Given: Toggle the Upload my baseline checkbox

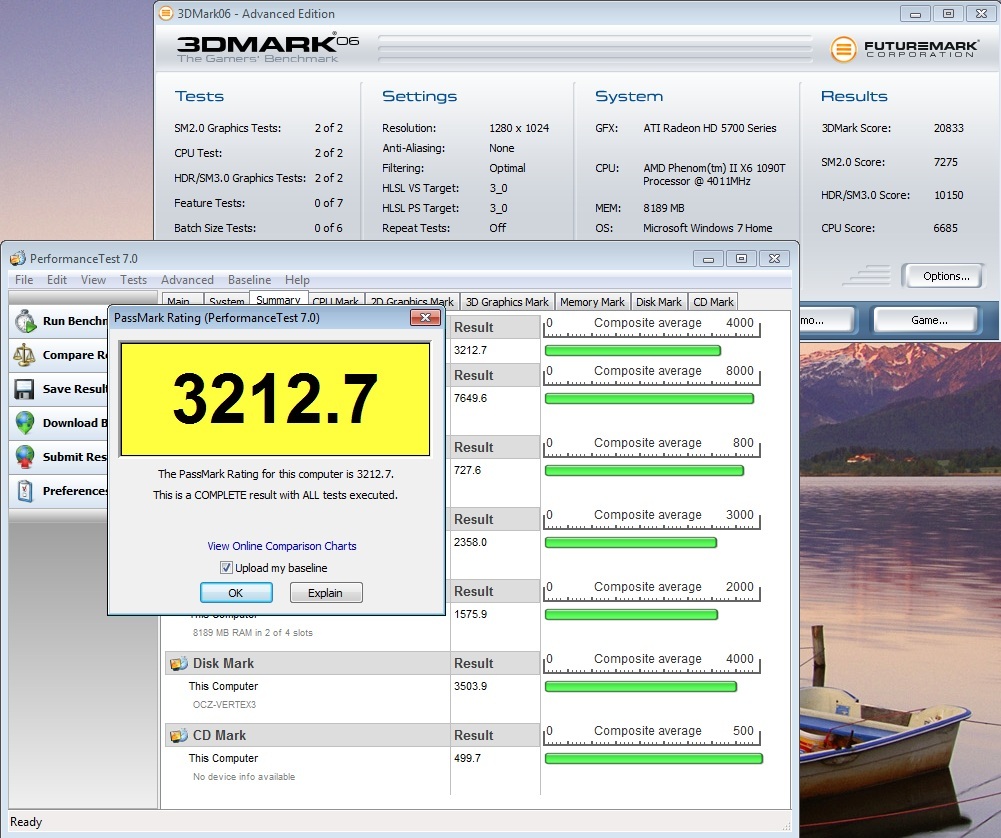Looking at the screenshot, I should point(226,567).
